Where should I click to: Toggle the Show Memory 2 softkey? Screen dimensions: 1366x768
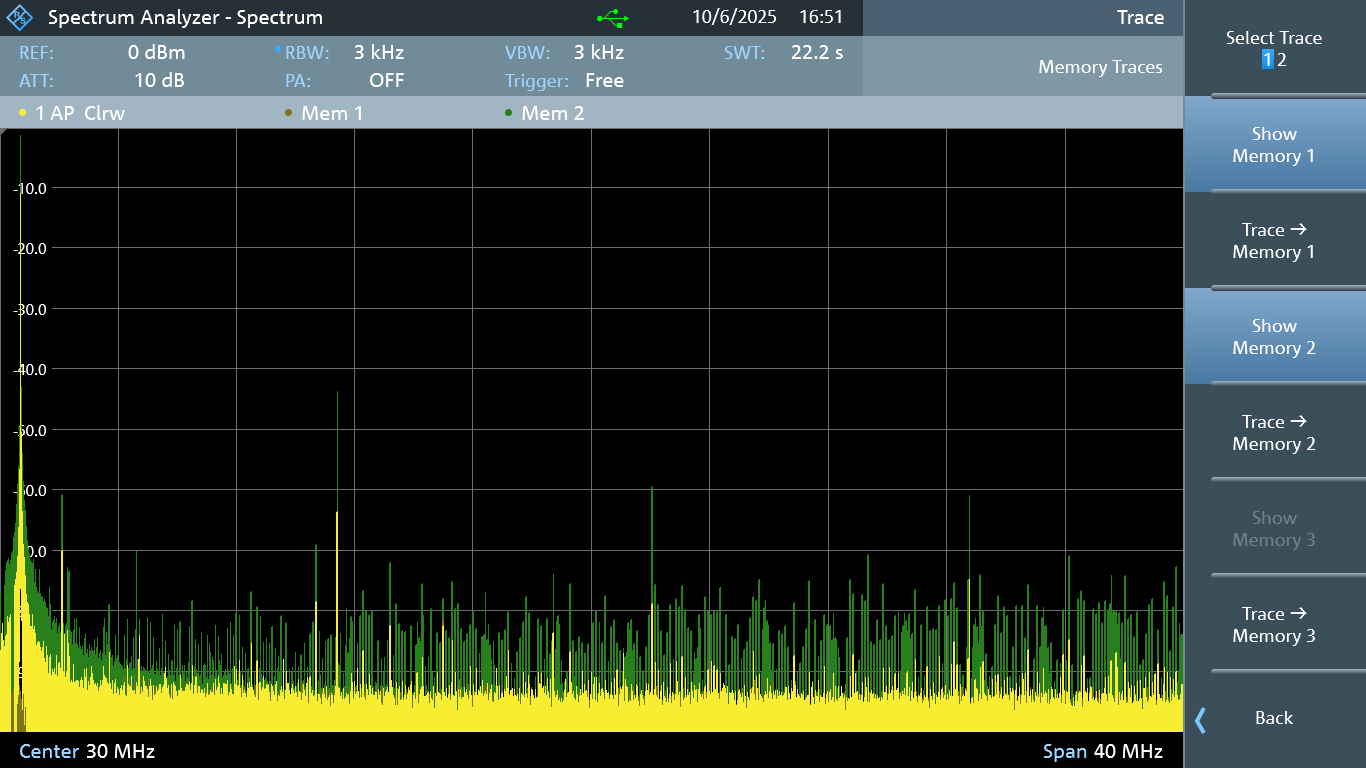(x=1273, y=337)
